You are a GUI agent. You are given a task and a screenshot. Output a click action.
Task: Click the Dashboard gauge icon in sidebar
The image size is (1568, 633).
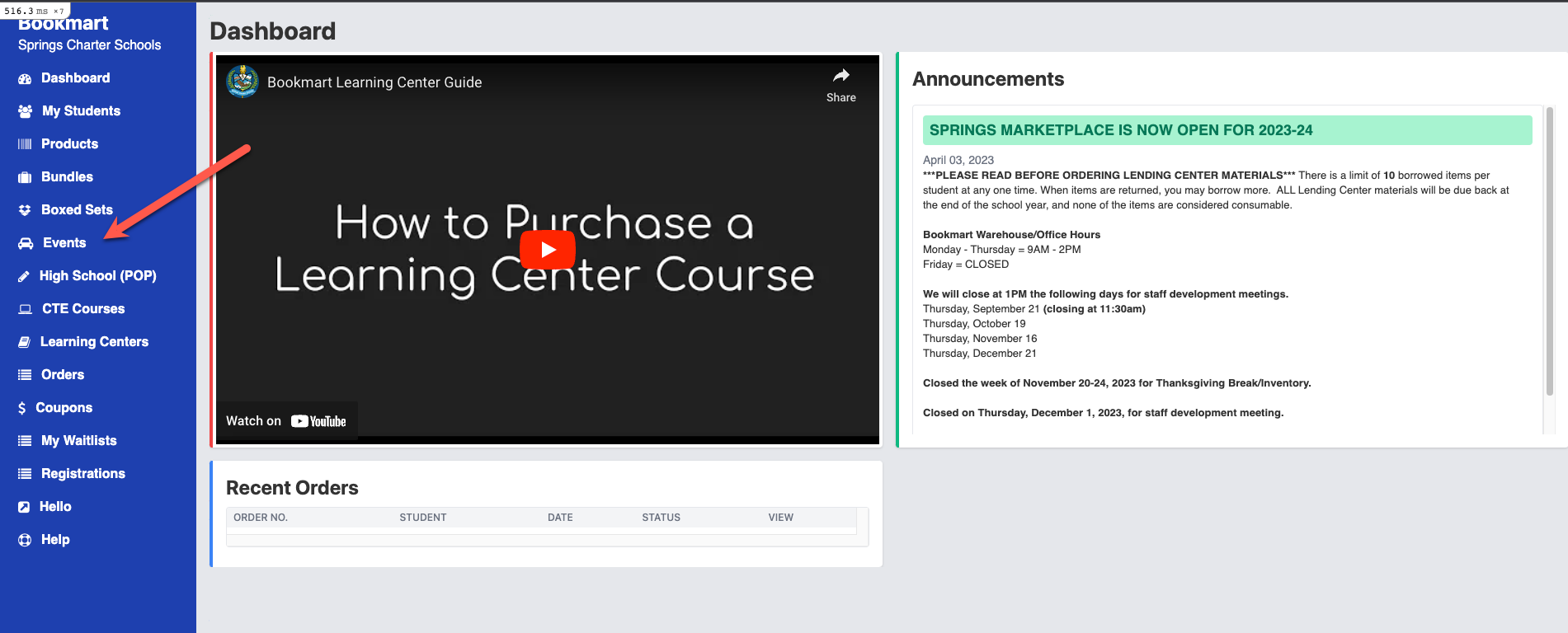point(25,78)
